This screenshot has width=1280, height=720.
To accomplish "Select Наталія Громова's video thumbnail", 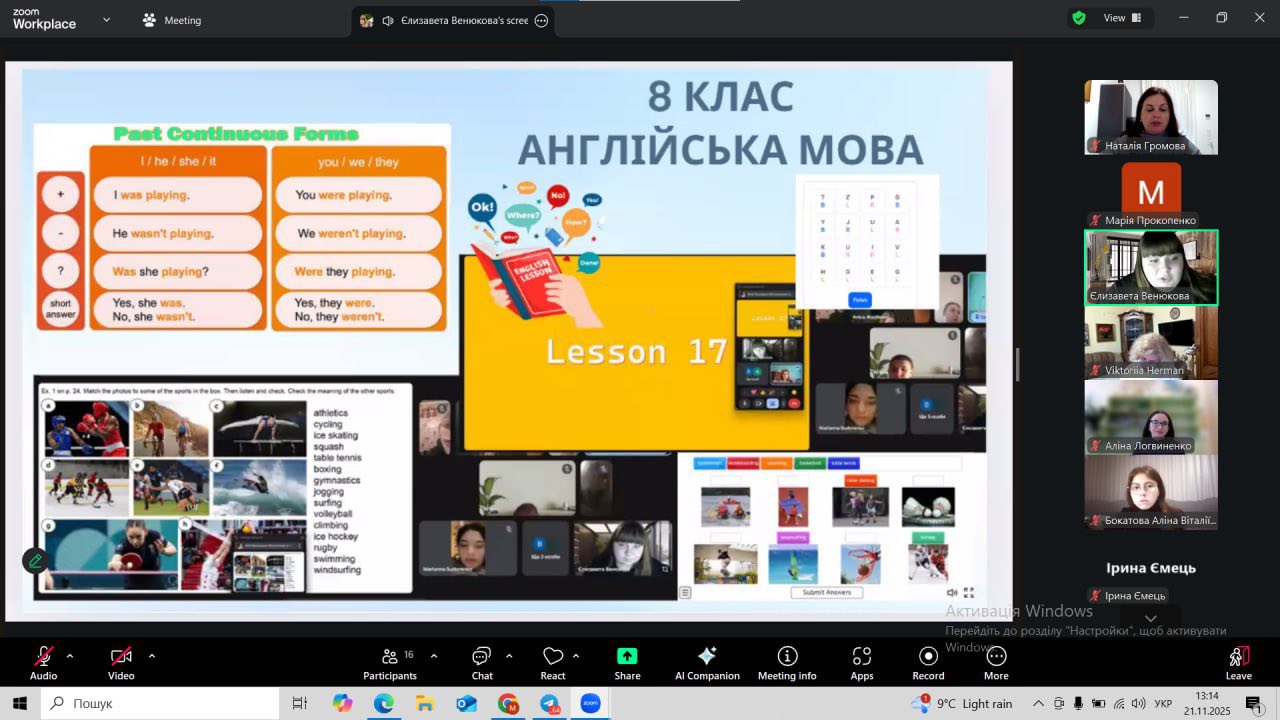I will [1151, 117].
